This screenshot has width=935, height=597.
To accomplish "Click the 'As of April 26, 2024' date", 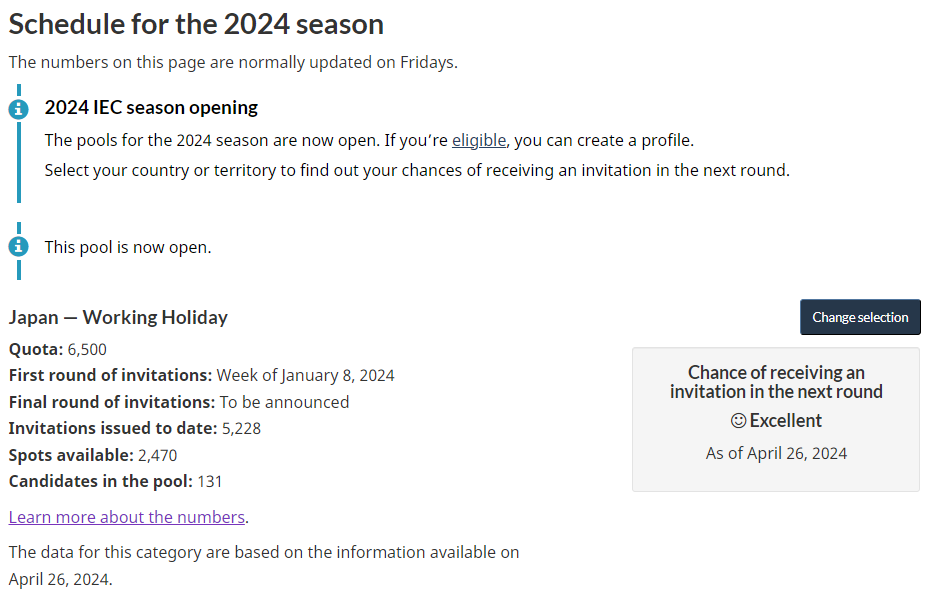I will coord(776,453).
